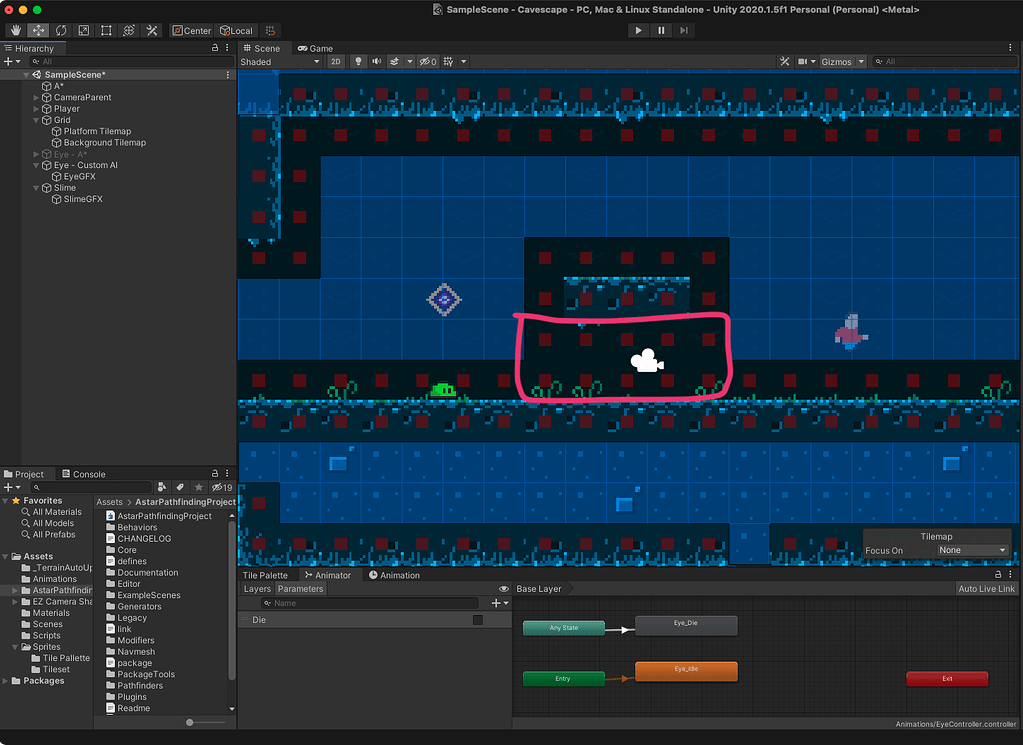Toggle the scene visibility eye icon
The image size is (1023, 745).
[x=427, y=61]
